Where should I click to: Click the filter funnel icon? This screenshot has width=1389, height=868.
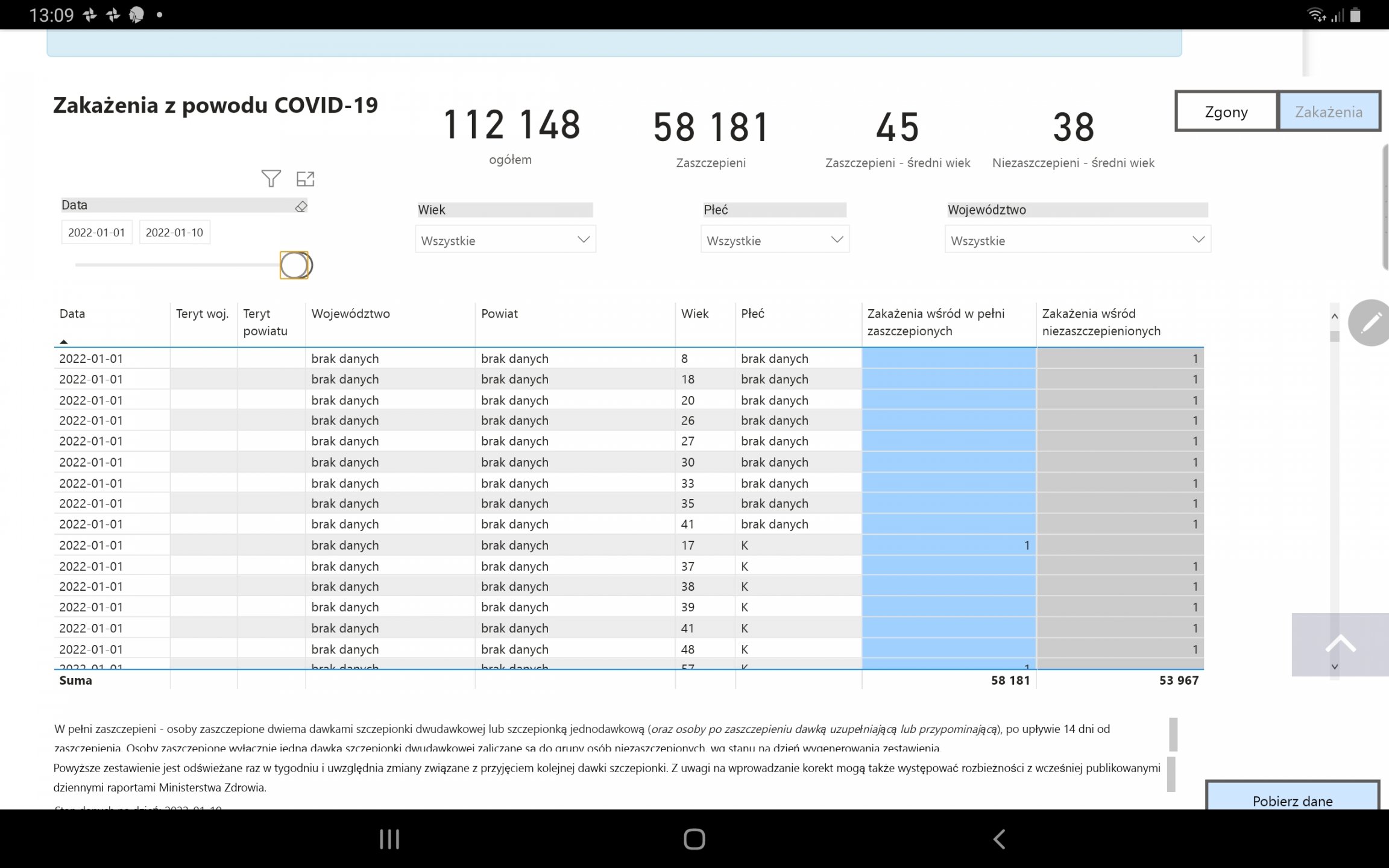[271, 178]
